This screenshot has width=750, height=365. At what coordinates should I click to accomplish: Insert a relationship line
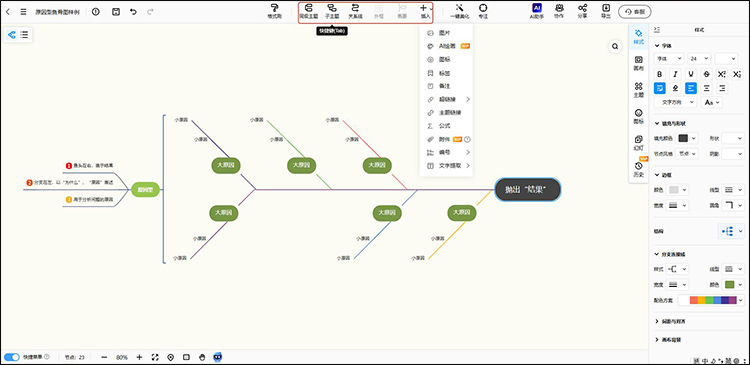[354, 11]
